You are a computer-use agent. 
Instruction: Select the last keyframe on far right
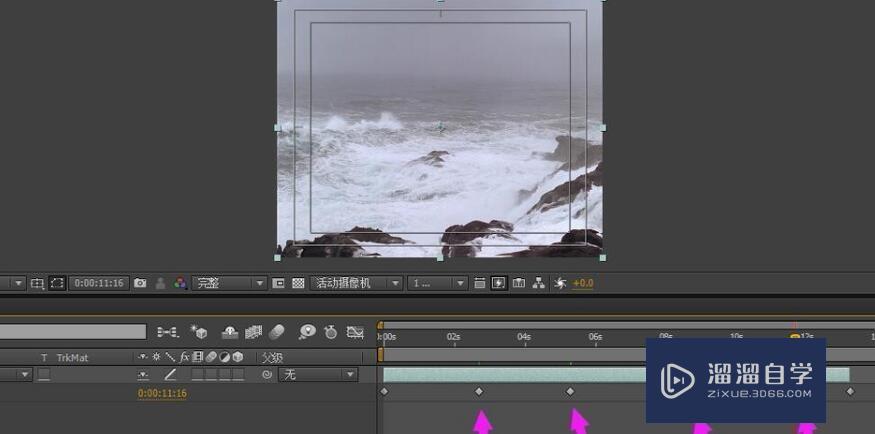point(850,392)
